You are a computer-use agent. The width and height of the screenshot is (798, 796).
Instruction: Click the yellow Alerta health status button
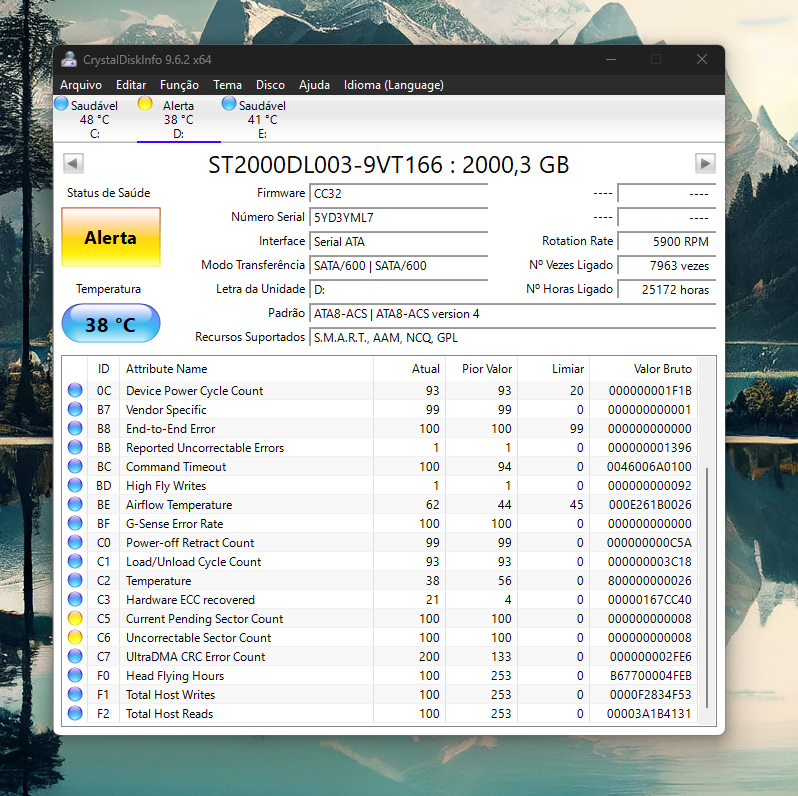pyautogui.click(x=111, y=237)
